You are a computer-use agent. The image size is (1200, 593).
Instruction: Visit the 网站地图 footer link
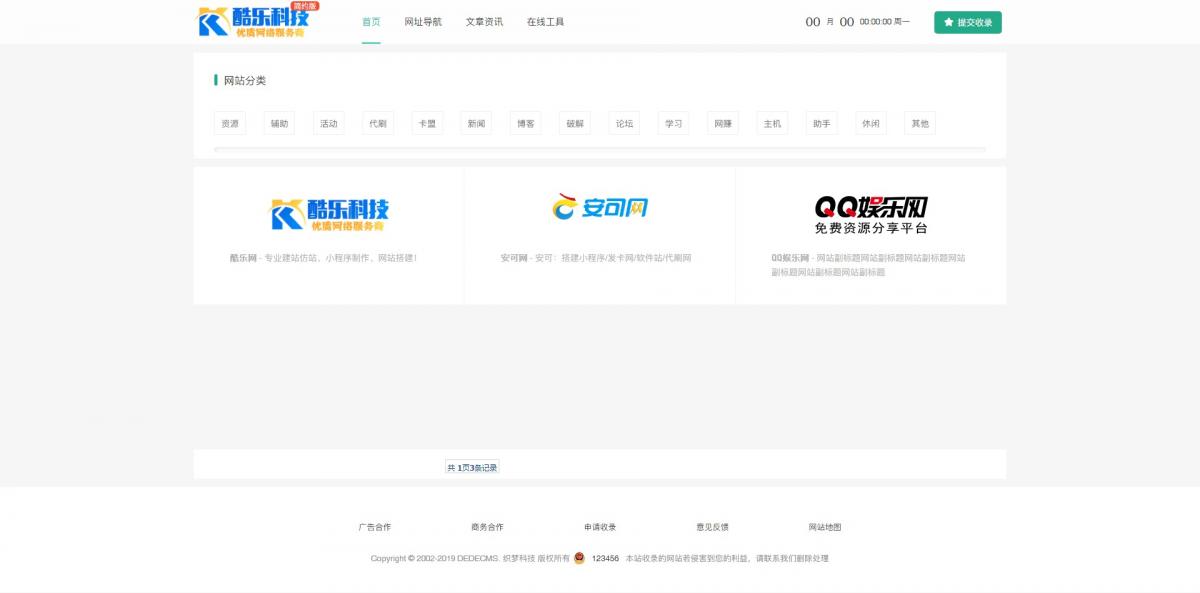[x=825, y=527]
